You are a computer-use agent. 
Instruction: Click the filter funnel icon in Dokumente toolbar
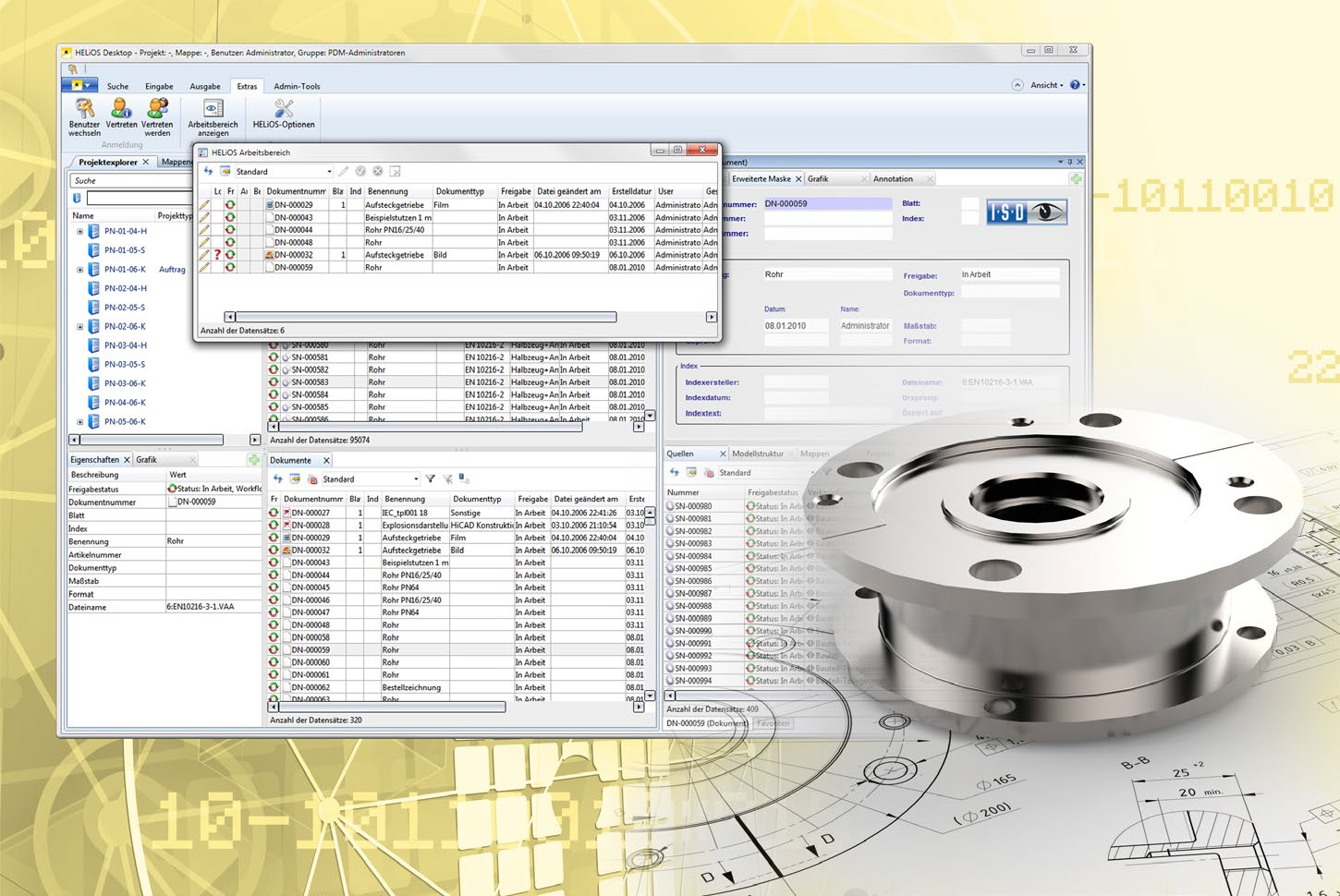click(x=430, y=478)
